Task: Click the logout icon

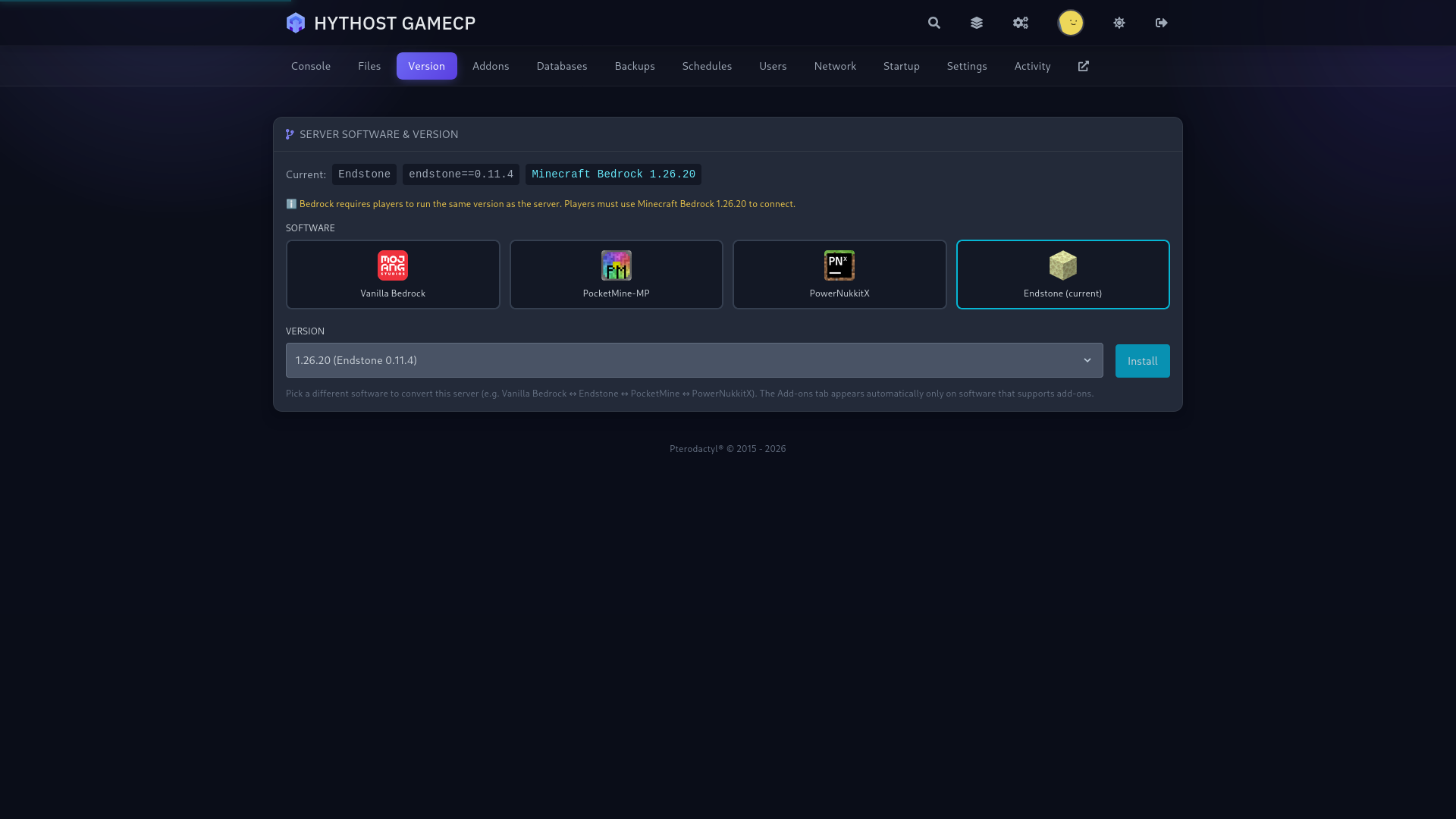Action: click(x=1162, y=23)
